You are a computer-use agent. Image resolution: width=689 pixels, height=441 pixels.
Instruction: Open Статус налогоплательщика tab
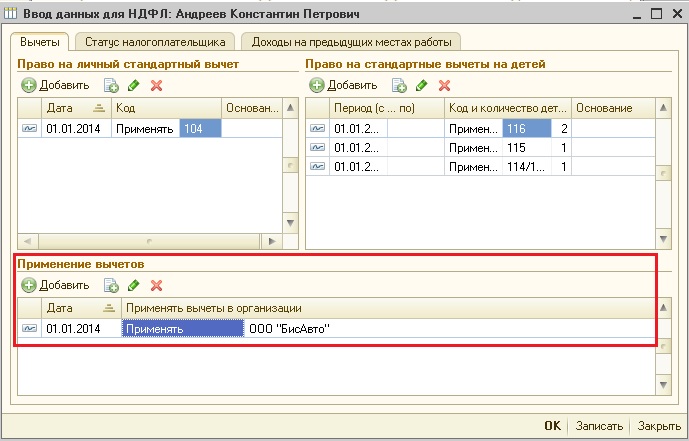(x=155, y=42)
